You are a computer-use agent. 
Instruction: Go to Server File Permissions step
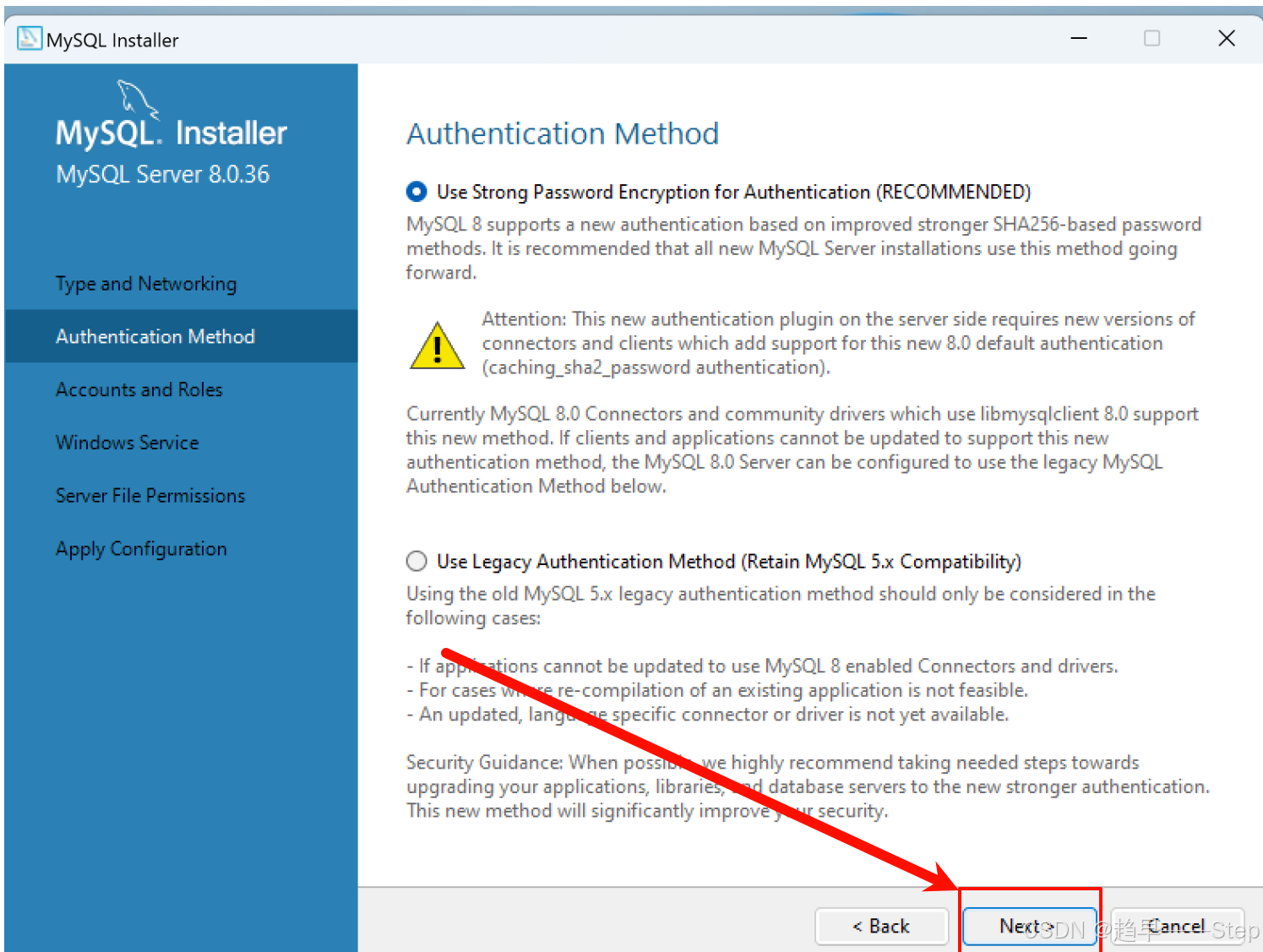point(150,496)
